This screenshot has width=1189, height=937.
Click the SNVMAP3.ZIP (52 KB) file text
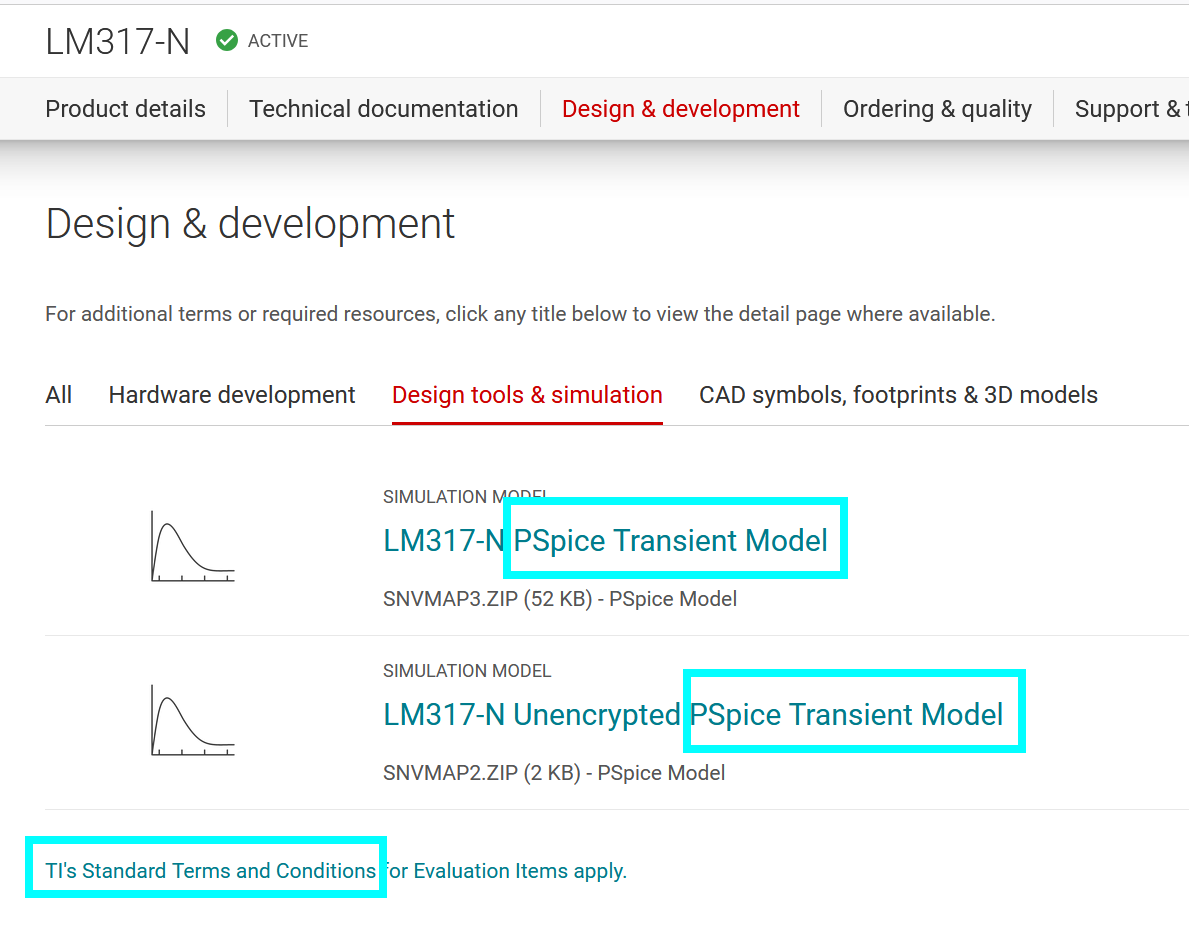pyautogui.click(x=560, y=599)
